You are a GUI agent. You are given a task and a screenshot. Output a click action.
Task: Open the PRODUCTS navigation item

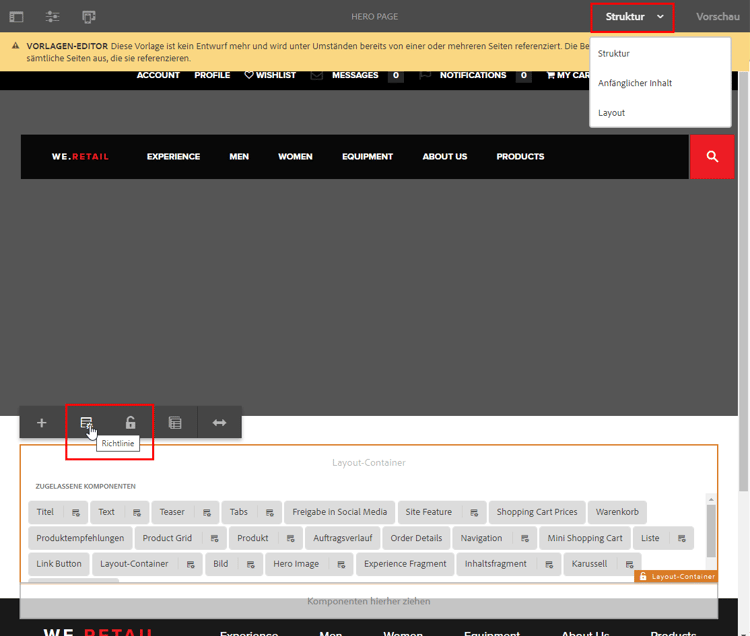coord(520,156)
